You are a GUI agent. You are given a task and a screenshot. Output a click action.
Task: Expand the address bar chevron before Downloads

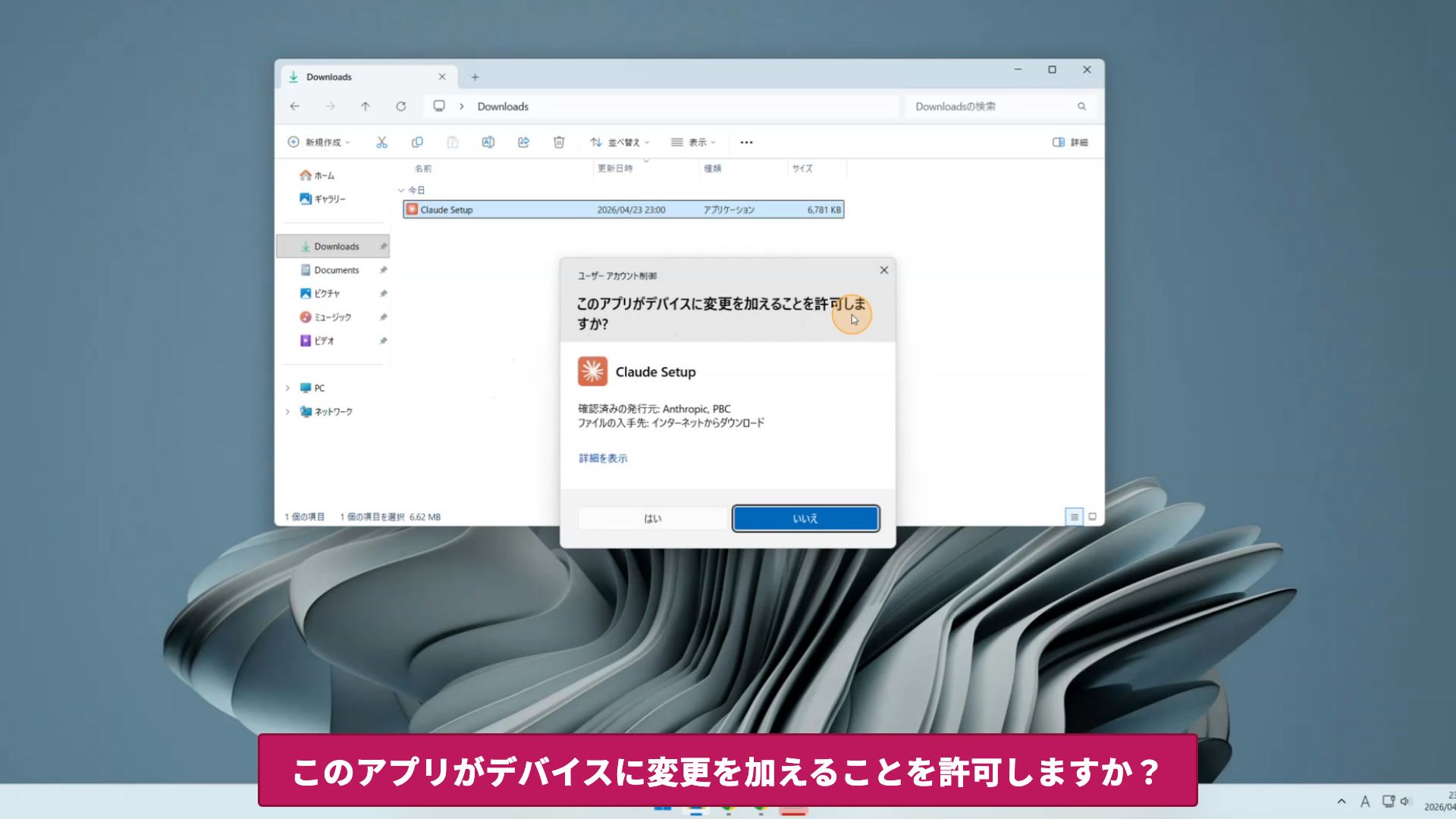[x=461, y=106]
